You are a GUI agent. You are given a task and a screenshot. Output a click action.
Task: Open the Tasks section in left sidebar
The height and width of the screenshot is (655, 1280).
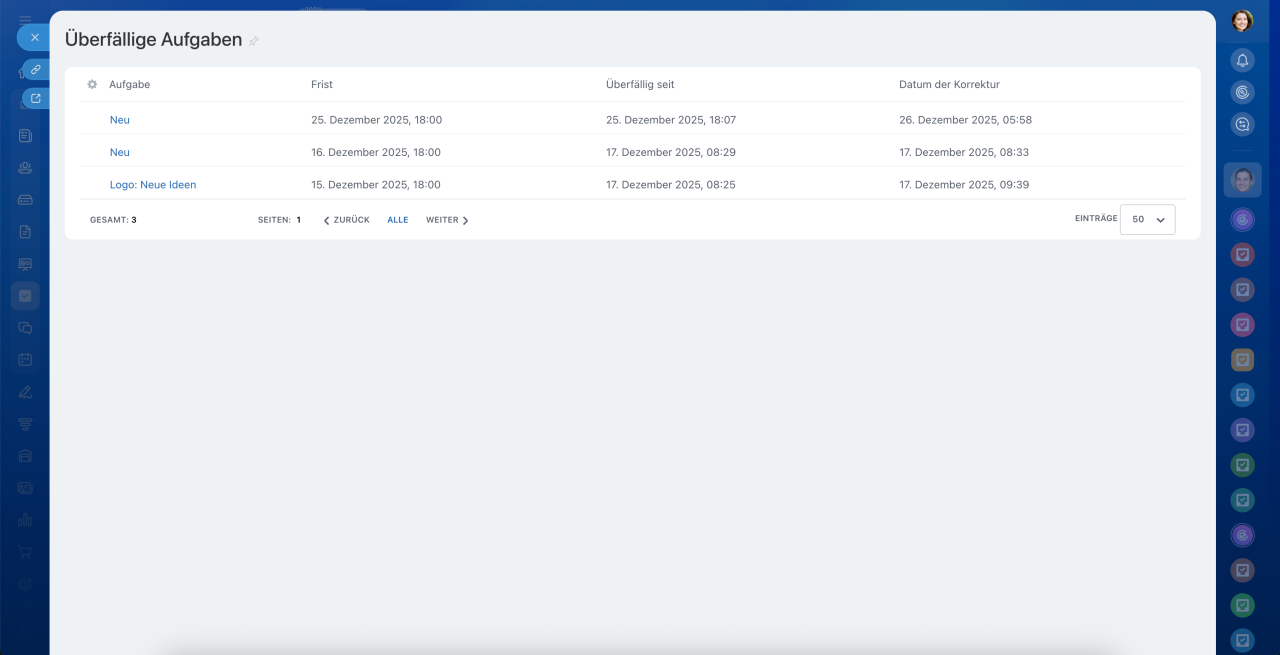[x=25, y=295]
